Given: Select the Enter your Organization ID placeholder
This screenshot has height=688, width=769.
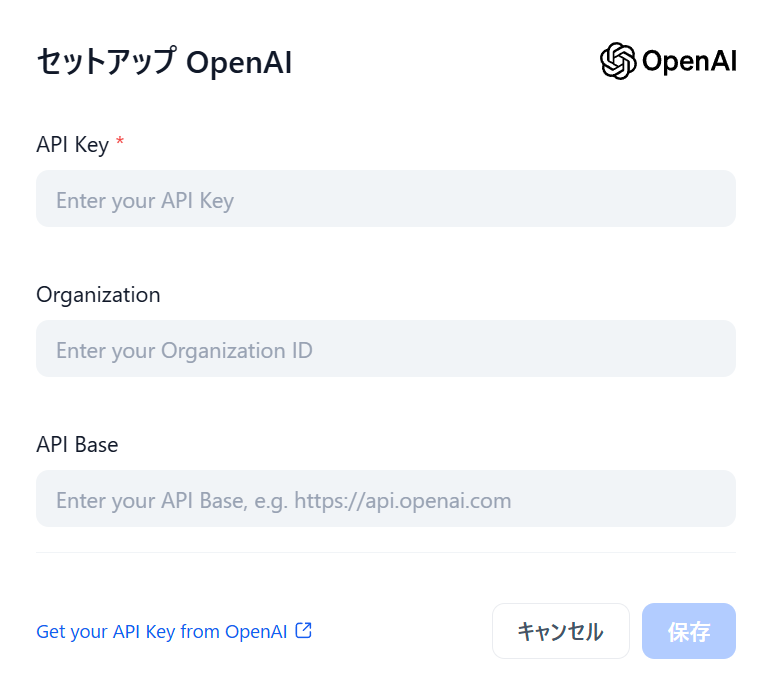Looking at the screenshot, I should tap(184, 351).
